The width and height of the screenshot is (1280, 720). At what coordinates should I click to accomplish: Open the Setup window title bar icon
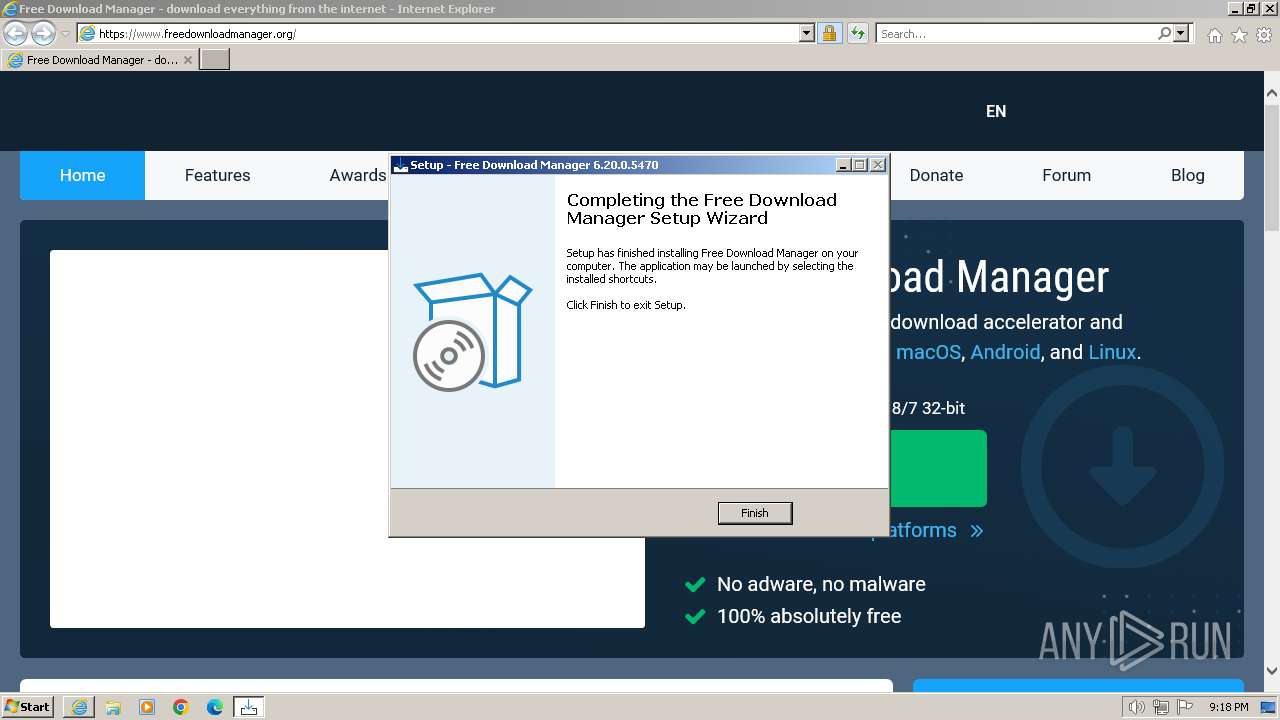(x=400, y=165)
